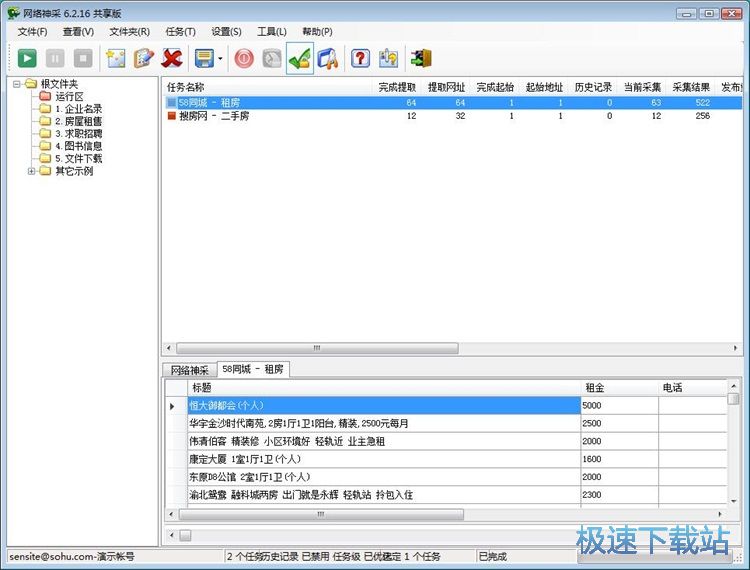
Task: Select the 渝北鸳鸯 融科城两房 result row
Action: [384, 495]
